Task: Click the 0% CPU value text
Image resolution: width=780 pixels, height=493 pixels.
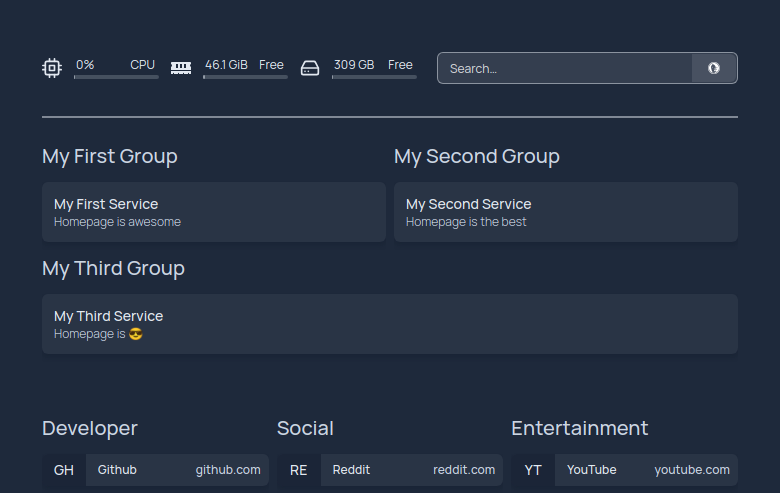Action: pos(85,65)
